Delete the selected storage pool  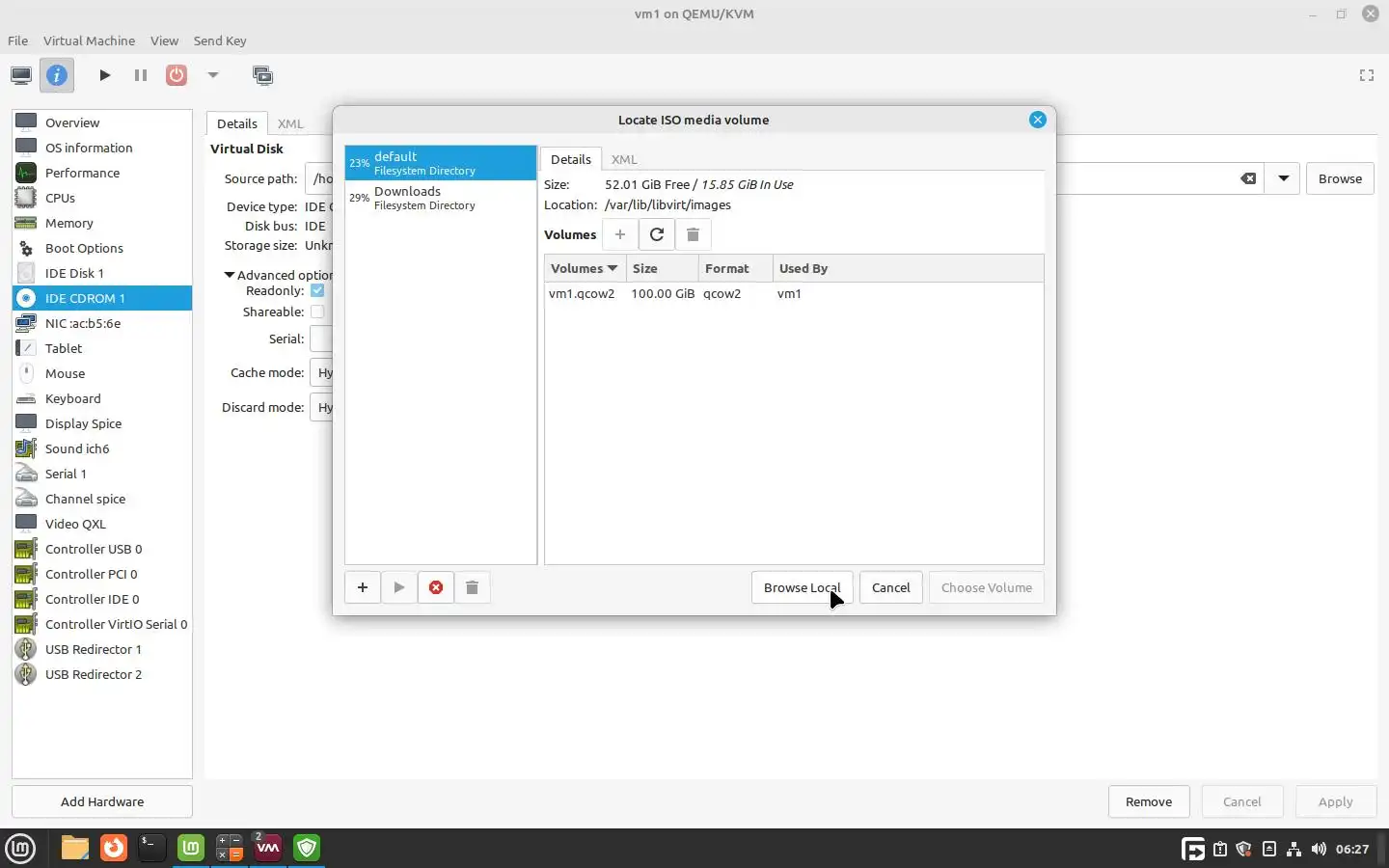[x=472, y=587]
